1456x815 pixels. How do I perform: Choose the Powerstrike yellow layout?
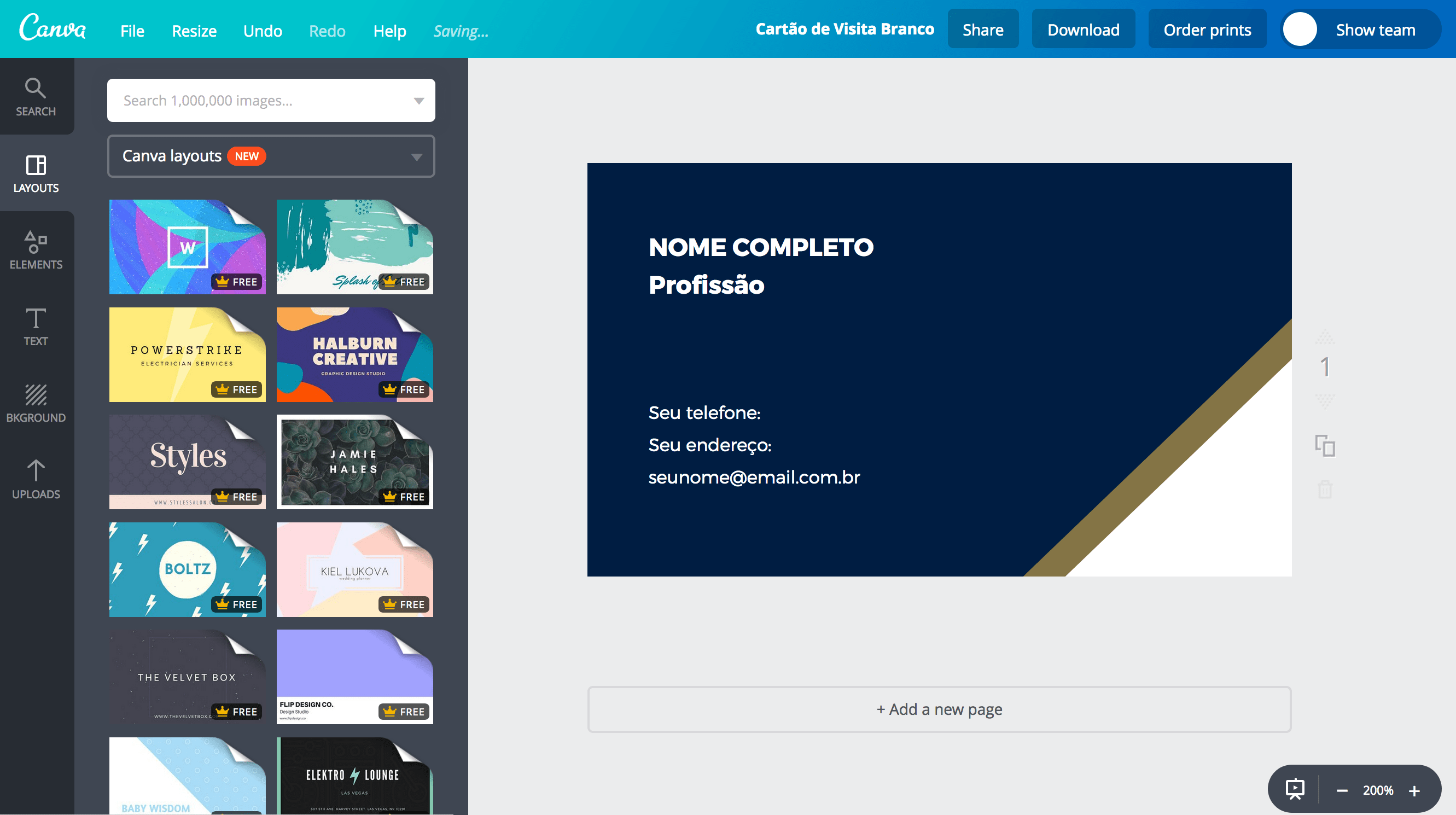click(x=187, y=354)
